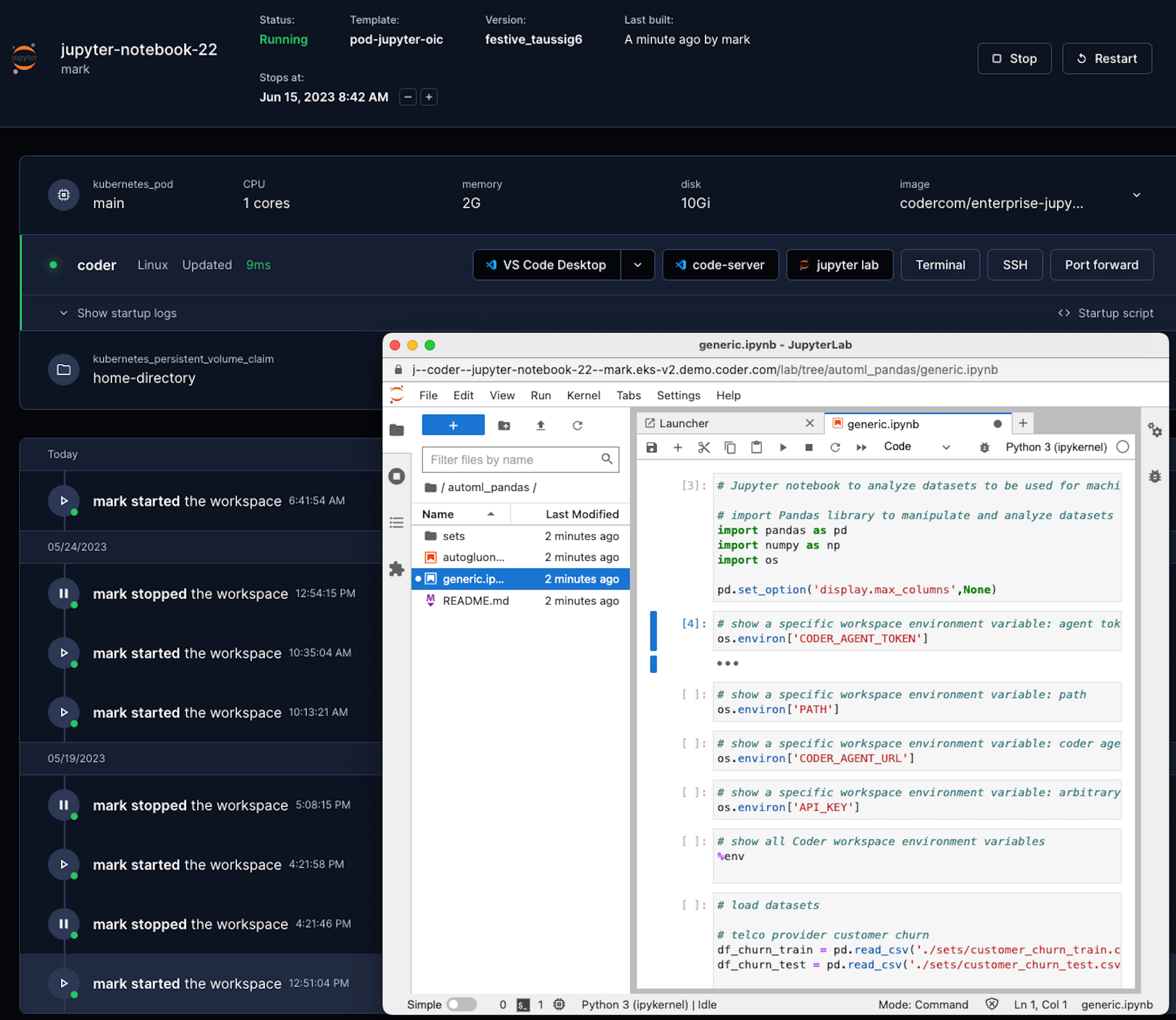Open Help menu in JupyterLab
The width and height of the screenshot is (1176, 1020).
pos(728,395)
